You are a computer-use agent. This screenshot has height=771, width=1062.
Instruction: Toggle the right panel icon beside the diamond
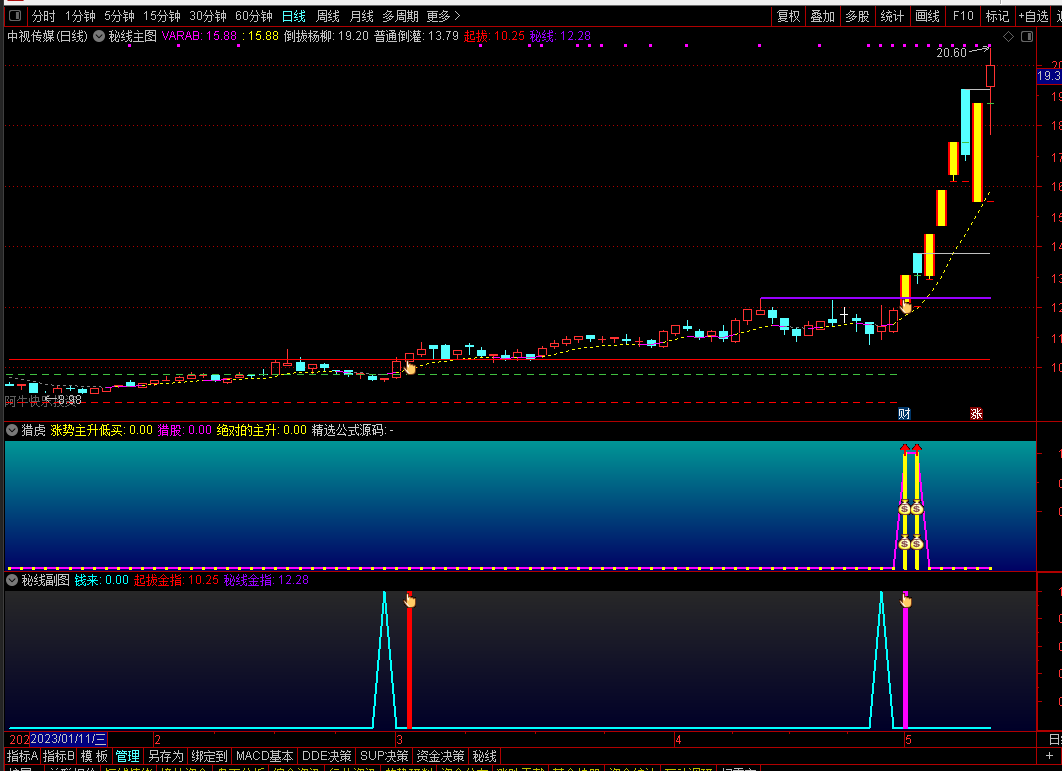click(1027, 37)
